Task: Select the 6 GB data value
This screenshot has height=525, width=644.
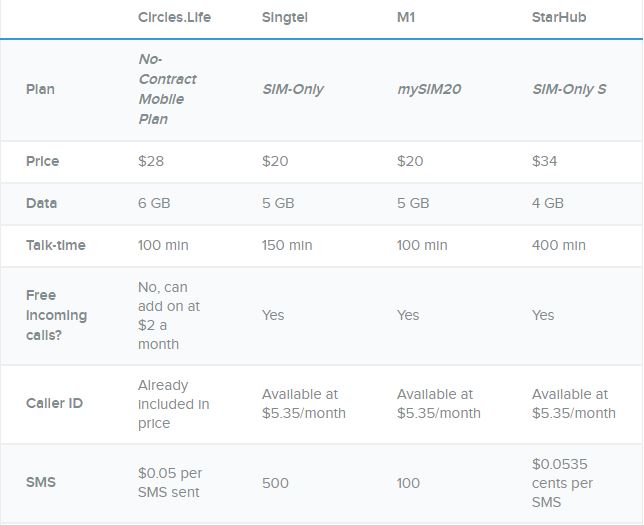Action: (154, 203)
